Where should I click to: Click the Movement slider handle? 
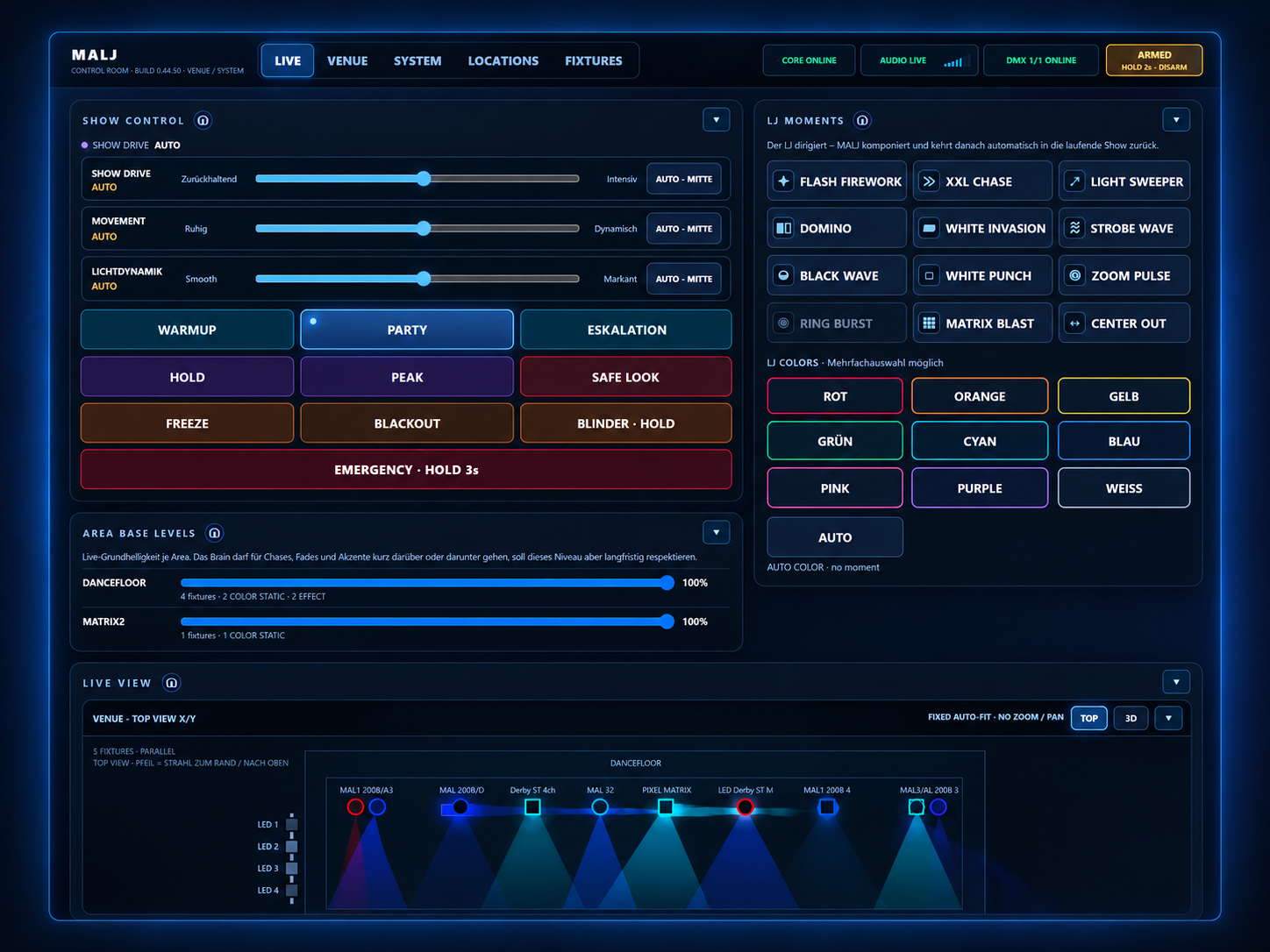pos(424,229)
